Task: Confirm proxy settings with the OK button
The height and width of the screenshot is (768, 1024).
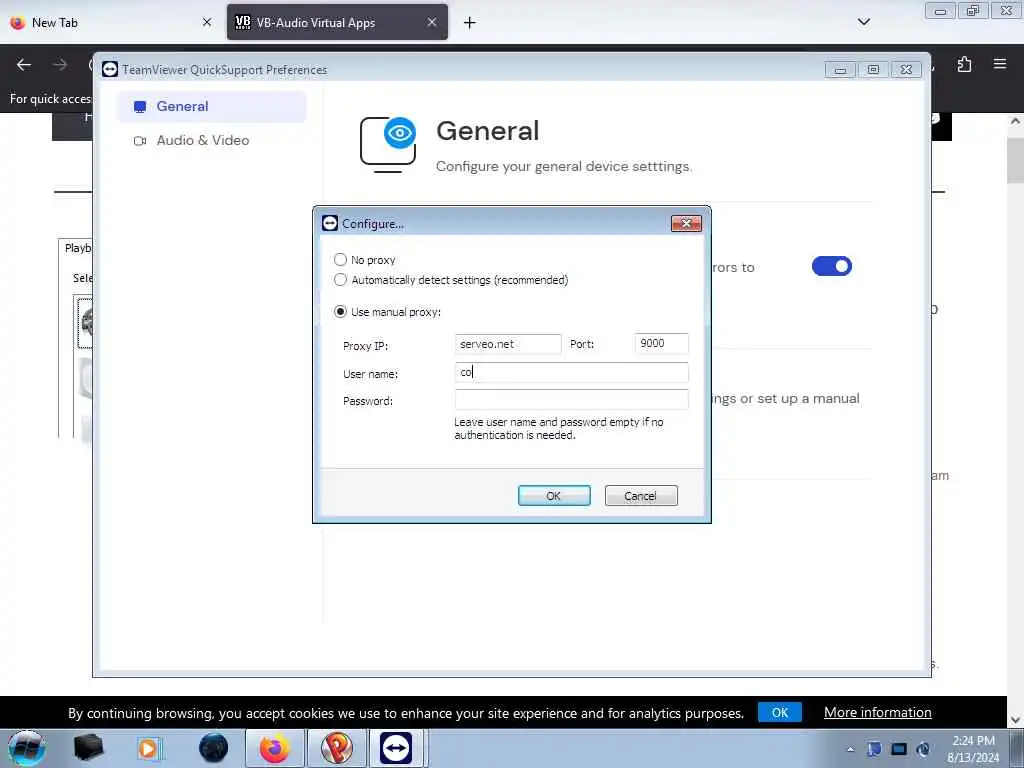Action: 554,496
